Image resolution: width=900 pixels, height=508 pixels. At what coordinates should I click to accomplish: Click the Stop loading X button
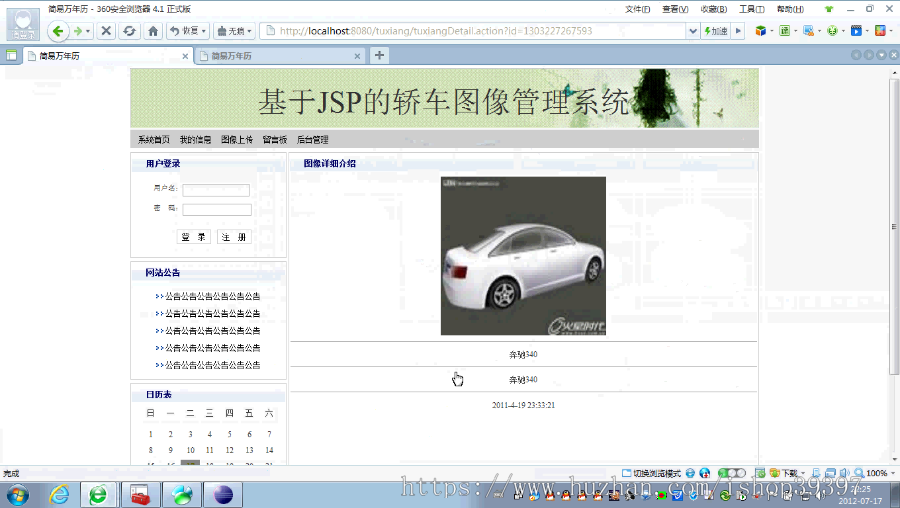pos(106,31)
